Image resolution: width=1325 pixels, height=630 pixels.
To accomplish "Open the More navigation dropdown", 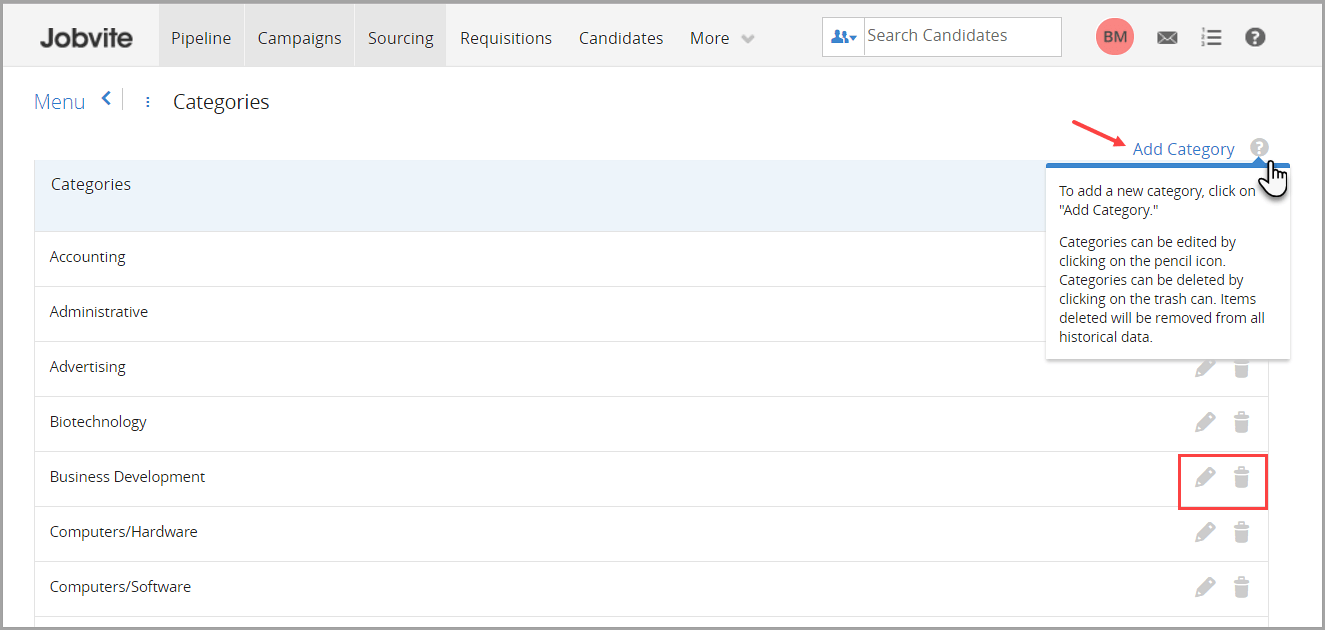I will pos(720,38).
